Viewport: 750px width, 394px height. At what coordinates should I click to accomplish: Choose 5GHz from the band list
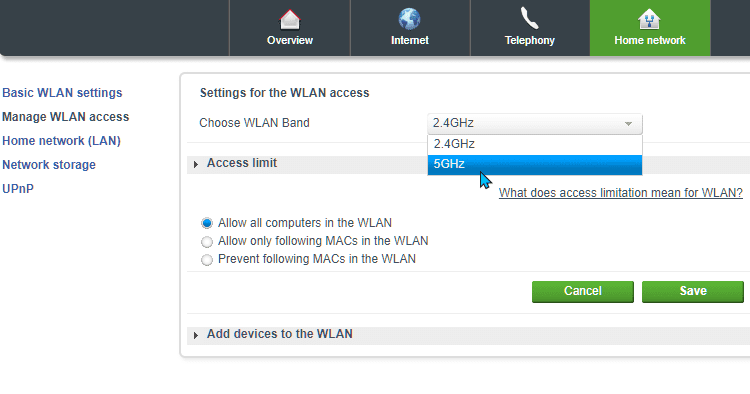coord(535,164)
